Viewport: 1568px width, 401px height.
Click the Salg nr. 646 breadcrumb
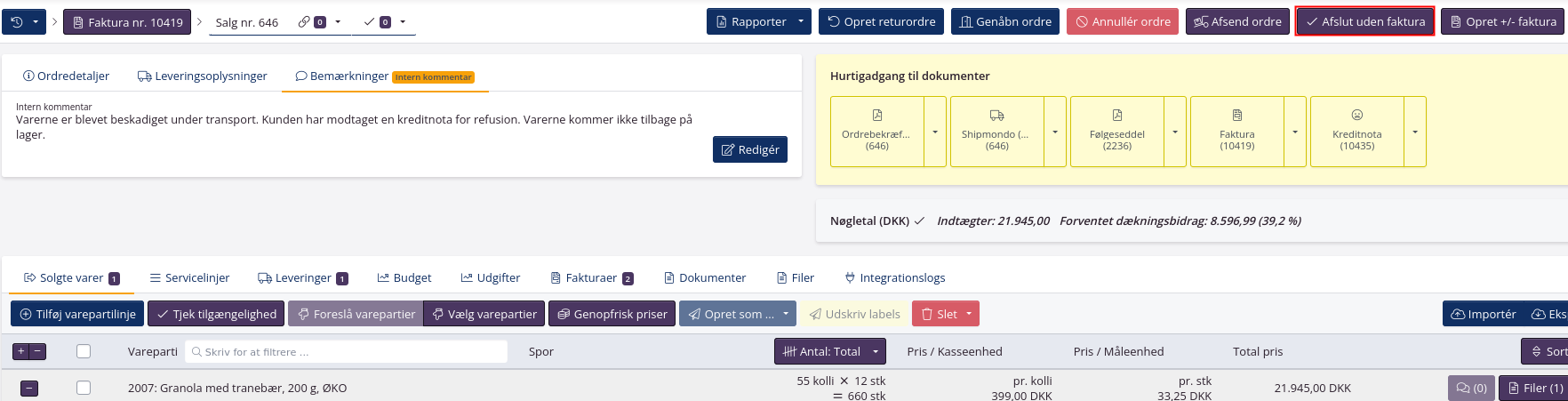coord(247,22)
